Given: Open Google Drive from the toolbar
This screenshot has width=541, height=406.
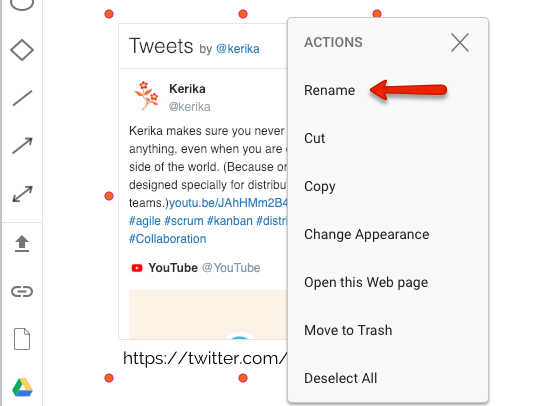Looking at the screenshot, I should pyautogui.click(x=22, y=387).
